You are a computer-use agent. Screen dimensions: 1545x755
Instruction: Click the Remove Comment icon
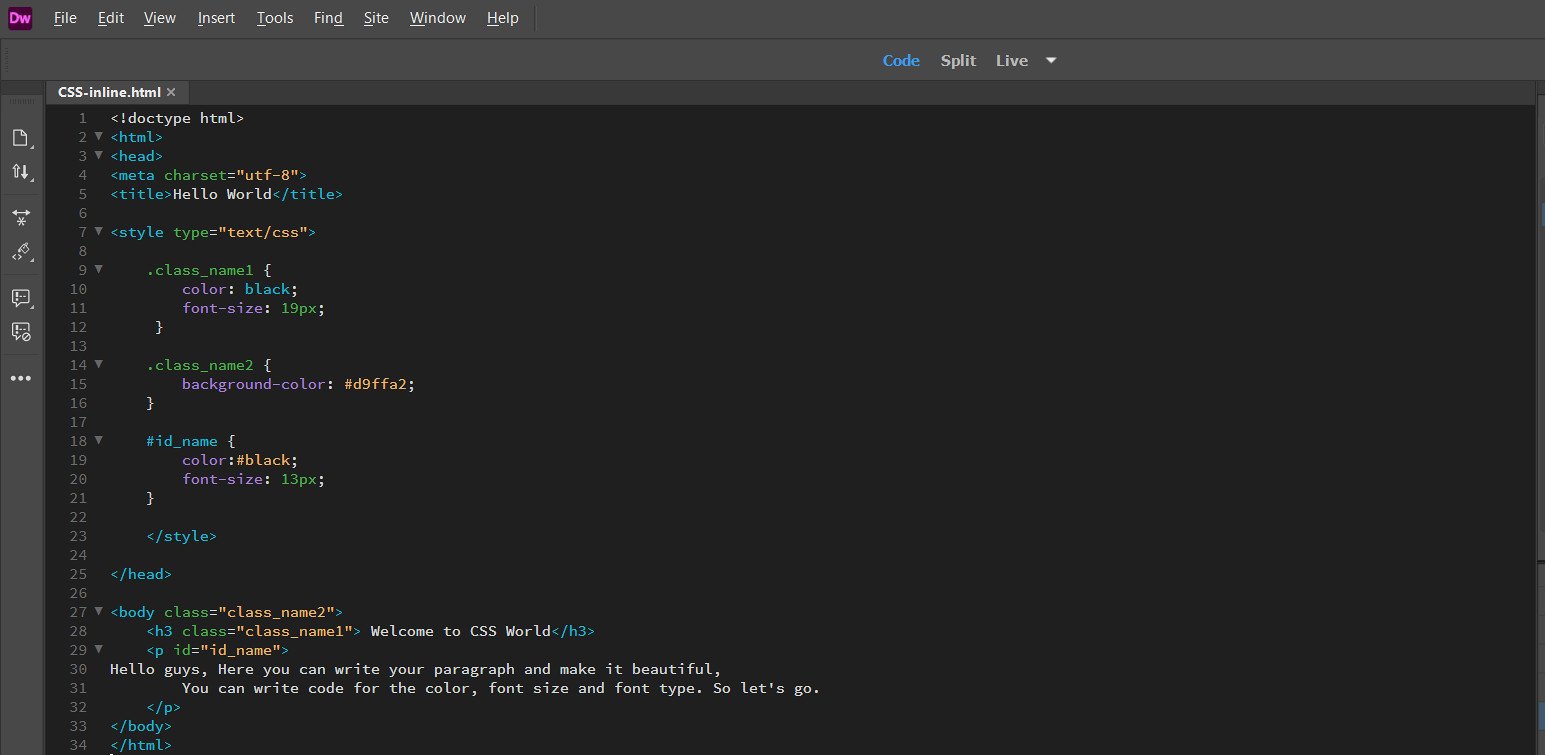[x=21, y=332]
